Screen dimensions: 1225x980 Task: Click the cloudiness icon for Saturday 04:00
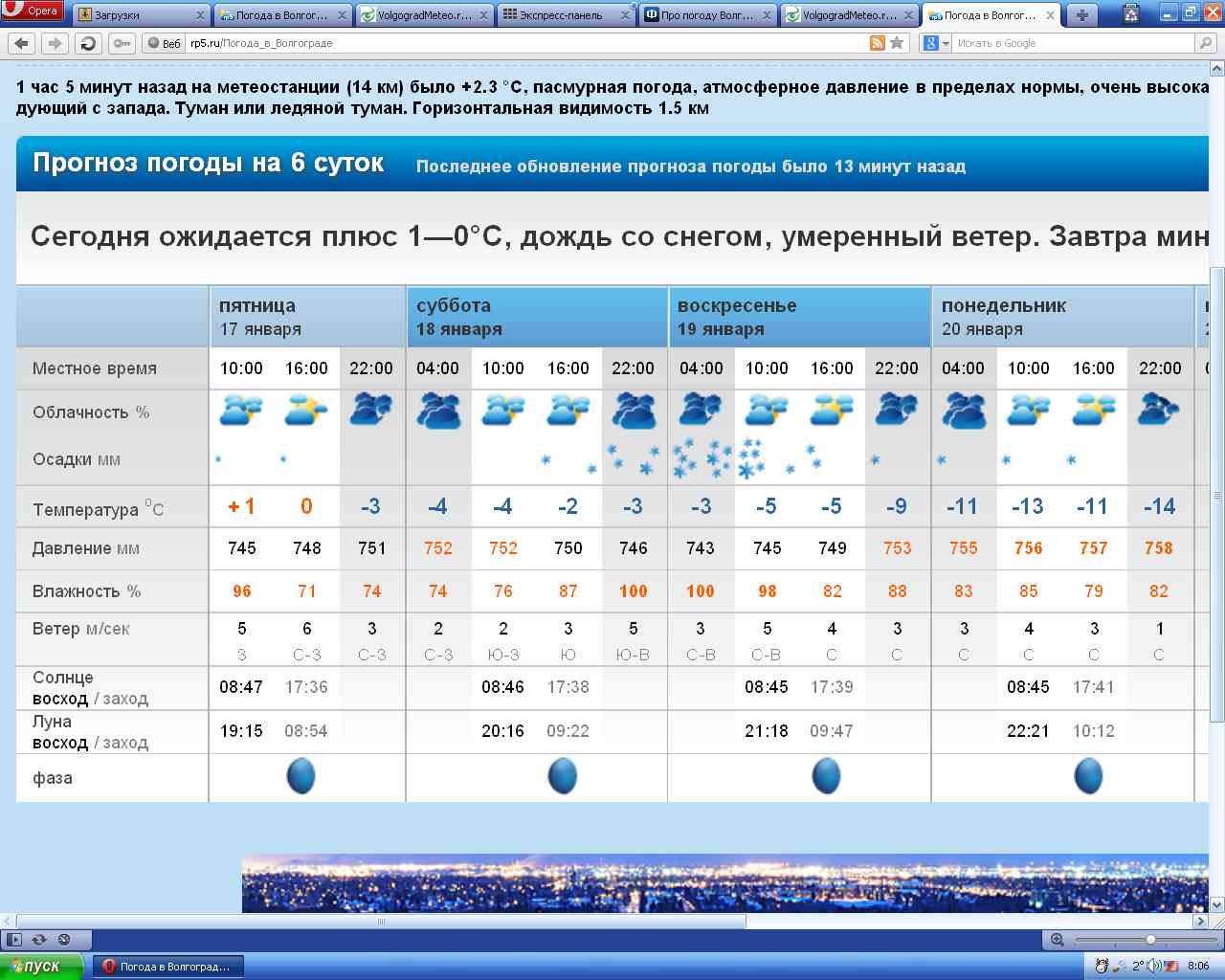pos(438,411)
